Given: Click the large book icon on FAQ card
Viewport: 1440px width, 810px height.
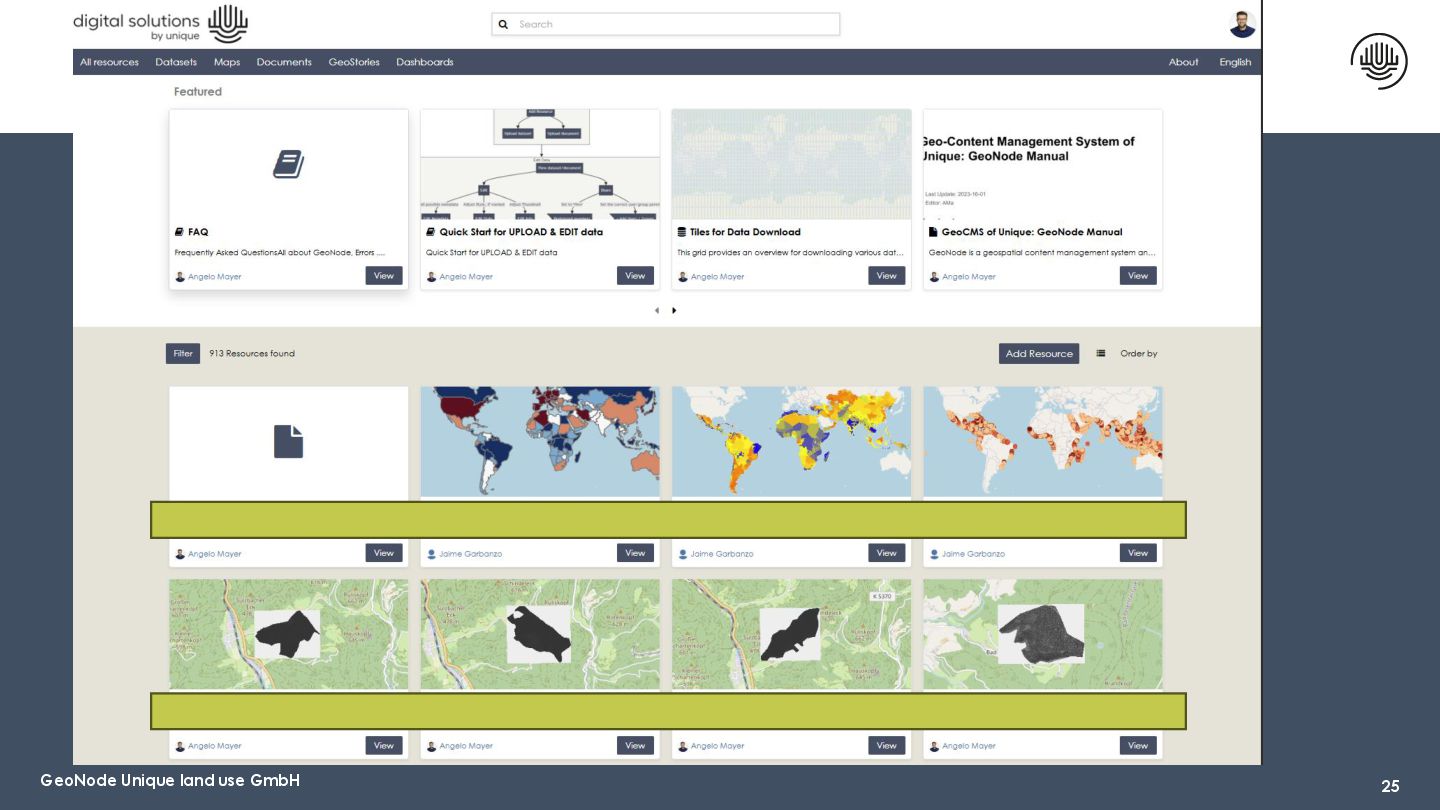Looking at the screenshot, I should point(288,164).
